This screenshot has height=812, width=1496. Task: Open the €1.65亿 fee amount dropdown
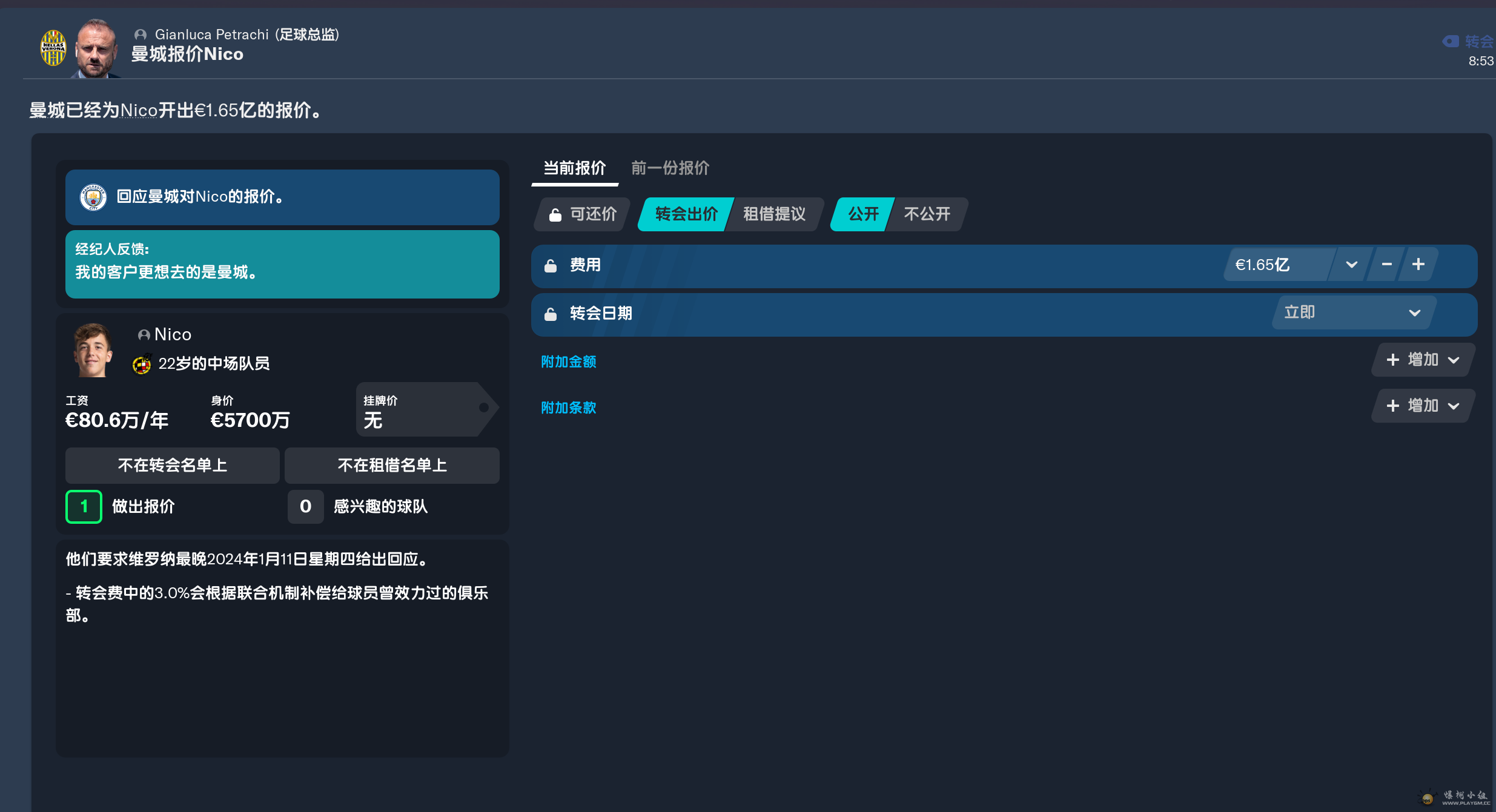click(x=1351, y=265)
